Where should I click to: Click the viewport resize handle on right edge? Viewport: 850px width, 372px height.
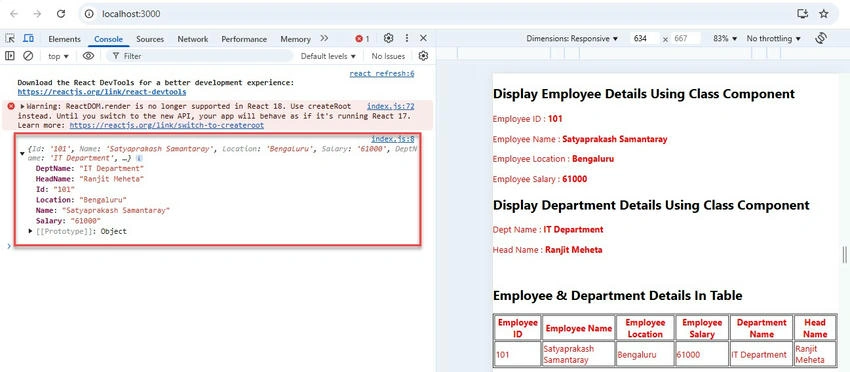tap(844, 254)
